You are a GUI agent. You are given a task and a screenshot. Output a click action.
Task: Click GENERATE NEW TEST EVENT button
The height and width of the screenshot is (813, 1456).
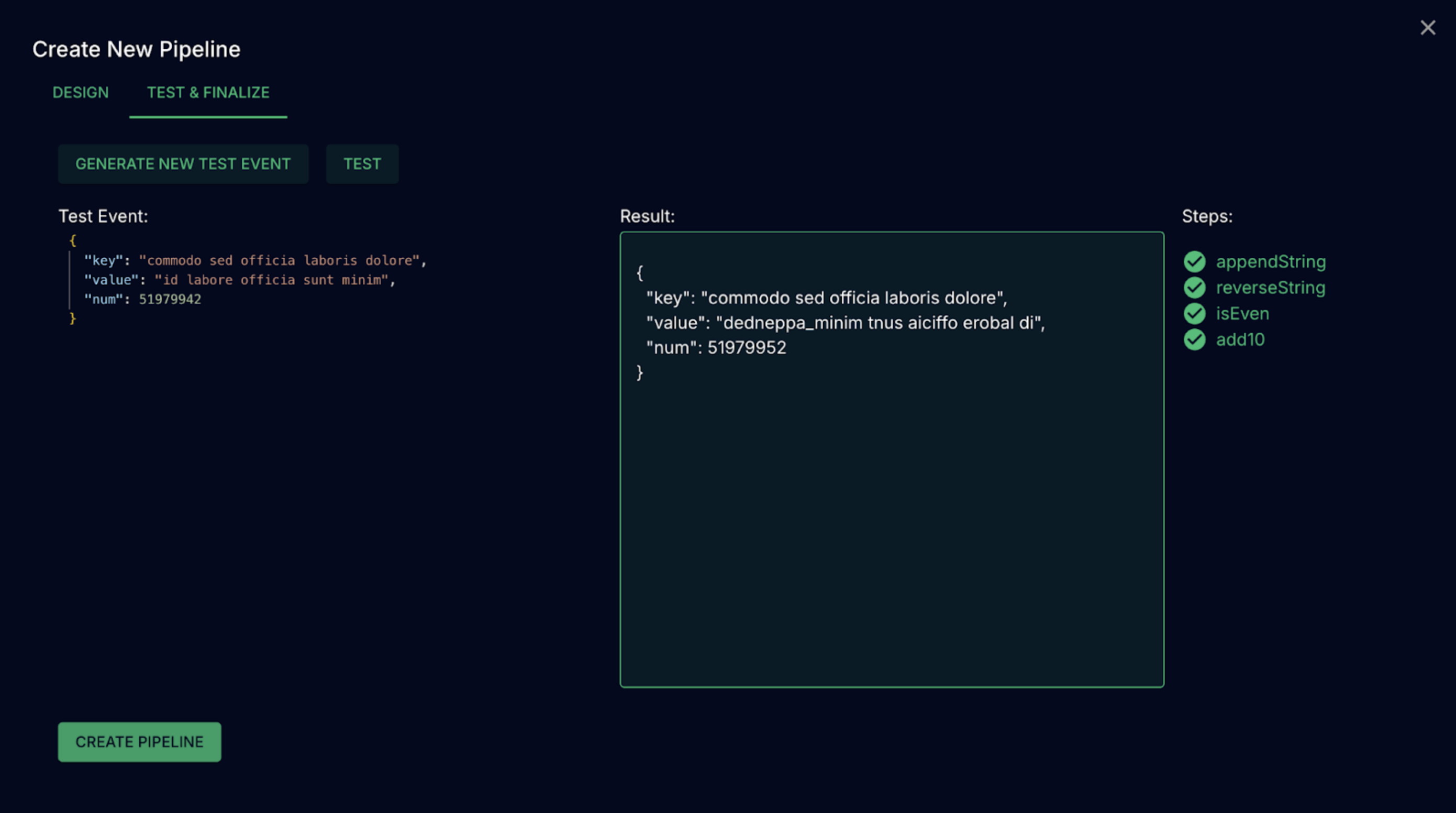pos(183,164)
